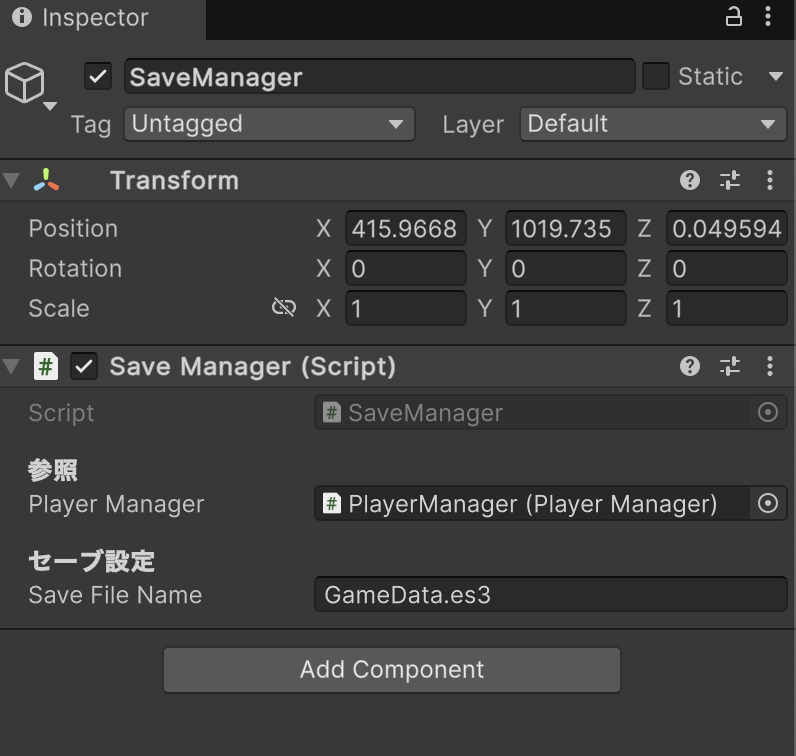The width and height of the screenshot is (796, 756).
Task: Open the Layer dropdown showing Default
Action: pyautogui.click(x=653, y=124)
